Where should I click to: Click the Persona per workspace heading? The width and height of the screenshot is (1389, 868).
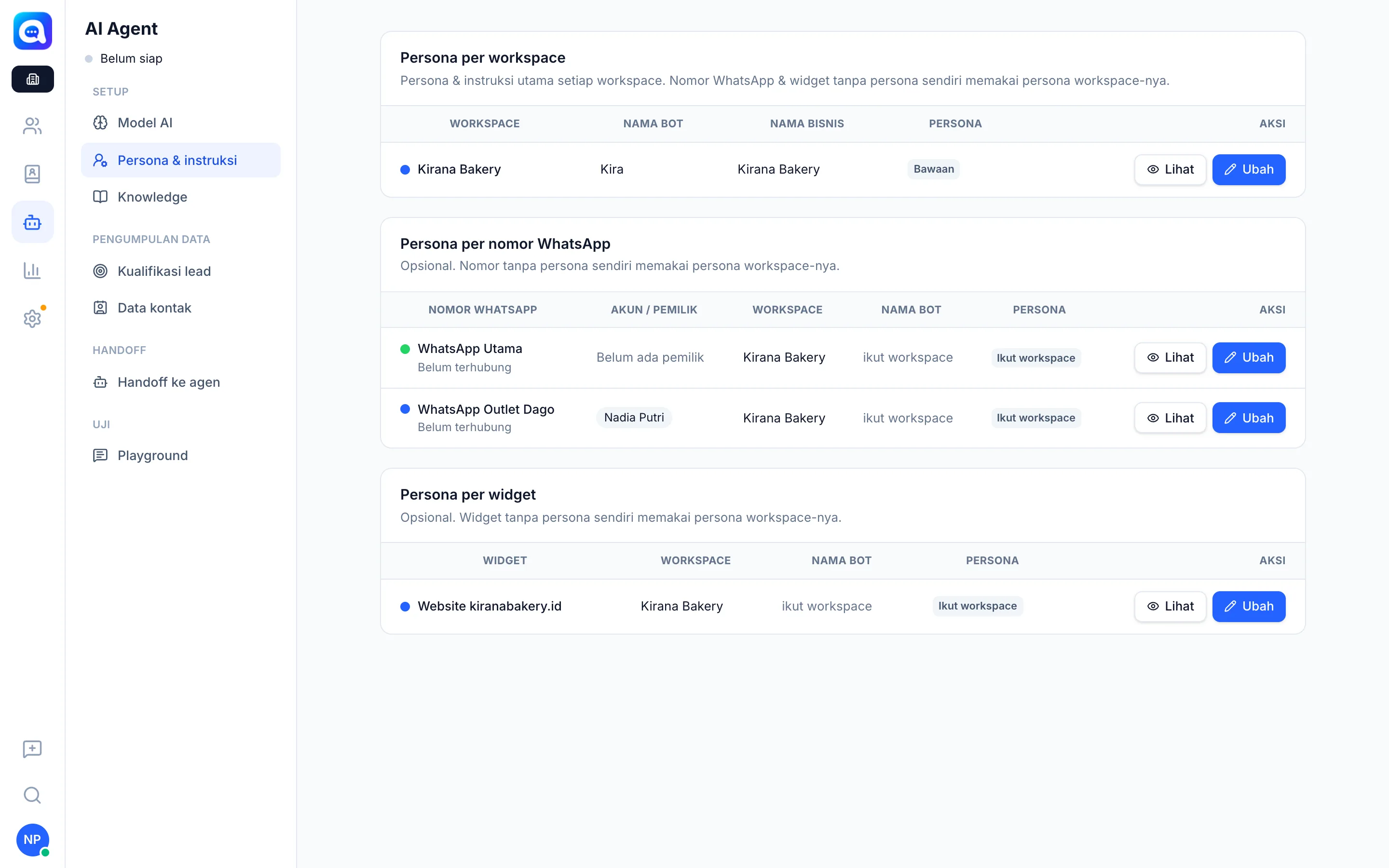pos(482,58)
